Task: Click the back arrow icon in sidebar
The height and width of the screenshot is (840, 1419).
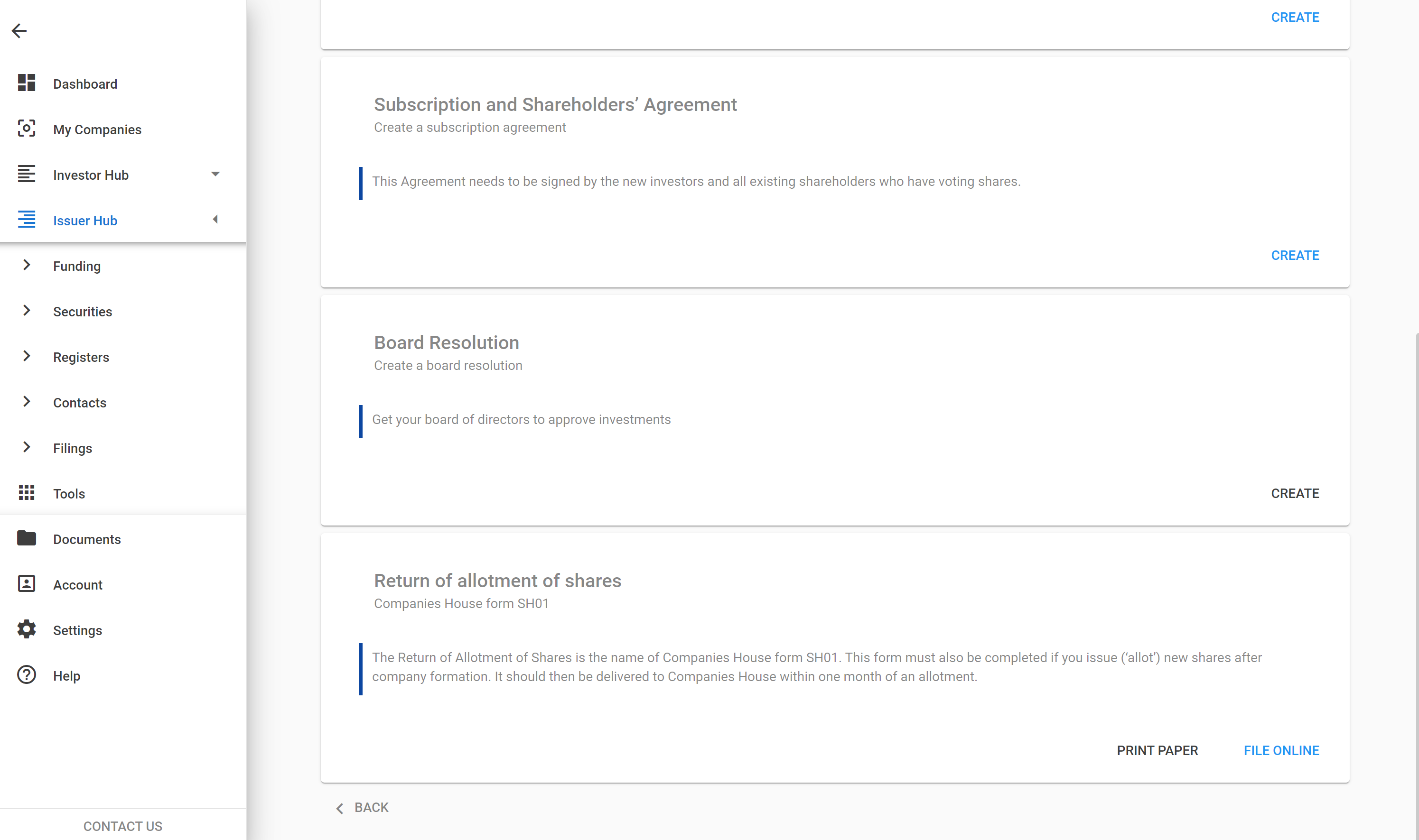Action: tap(19, 30)
